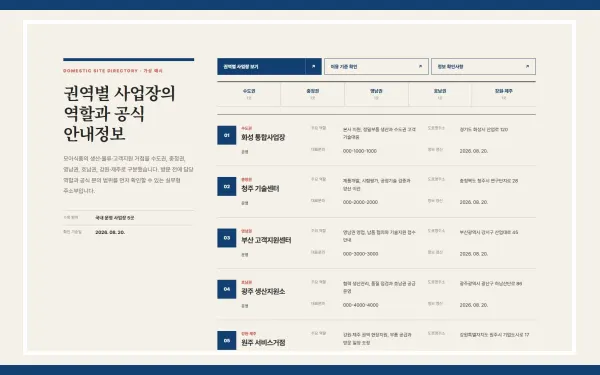Click the 청주 기술센터 site name
Viewport: 600px width, 375px height.
260,189
